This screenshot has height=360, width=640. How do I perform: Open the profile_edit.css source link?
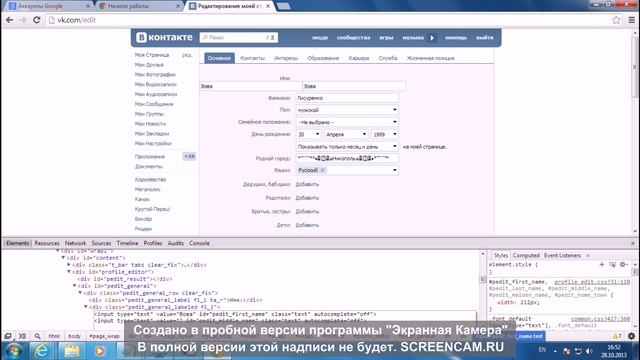(592, 282)
